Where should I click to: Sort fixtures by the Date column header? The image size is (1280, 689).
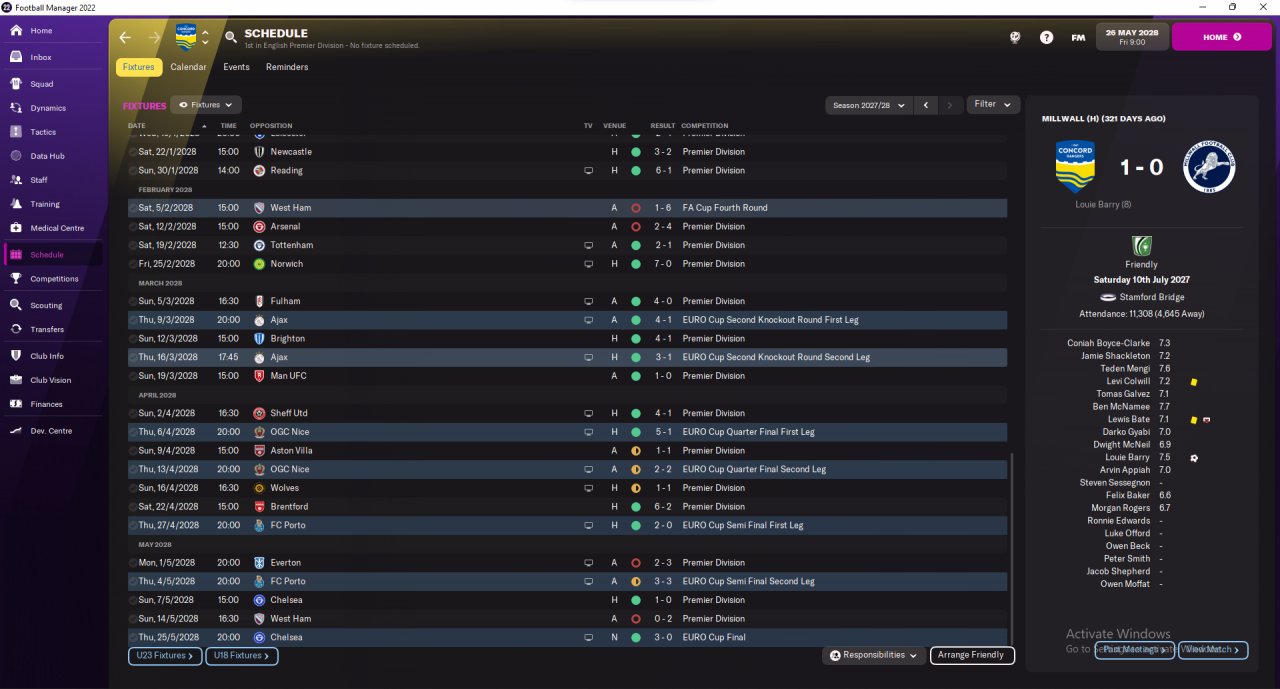(137, 126)
